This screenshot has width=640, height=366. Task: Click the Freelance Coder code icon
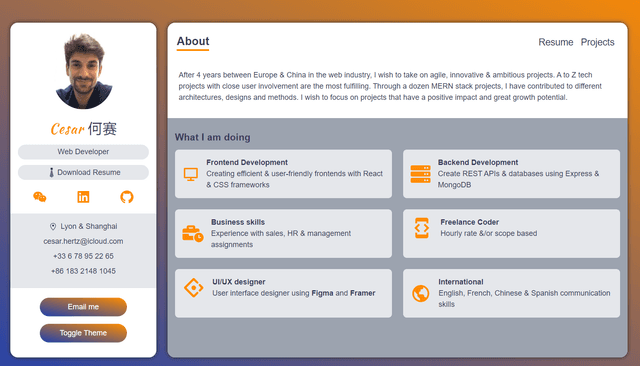click(422, 228)
